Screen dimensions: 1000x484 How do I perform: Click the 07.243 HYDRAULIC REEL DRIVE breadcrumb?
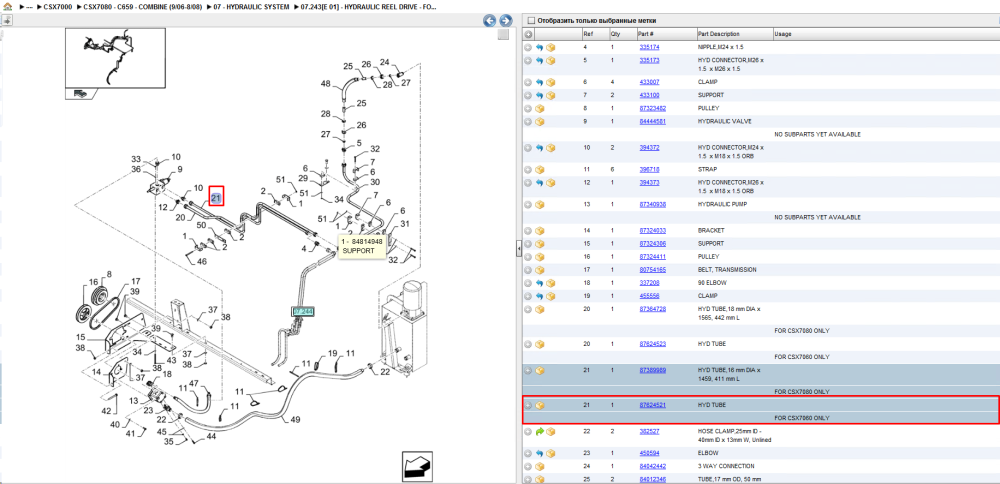coord(367,6)
